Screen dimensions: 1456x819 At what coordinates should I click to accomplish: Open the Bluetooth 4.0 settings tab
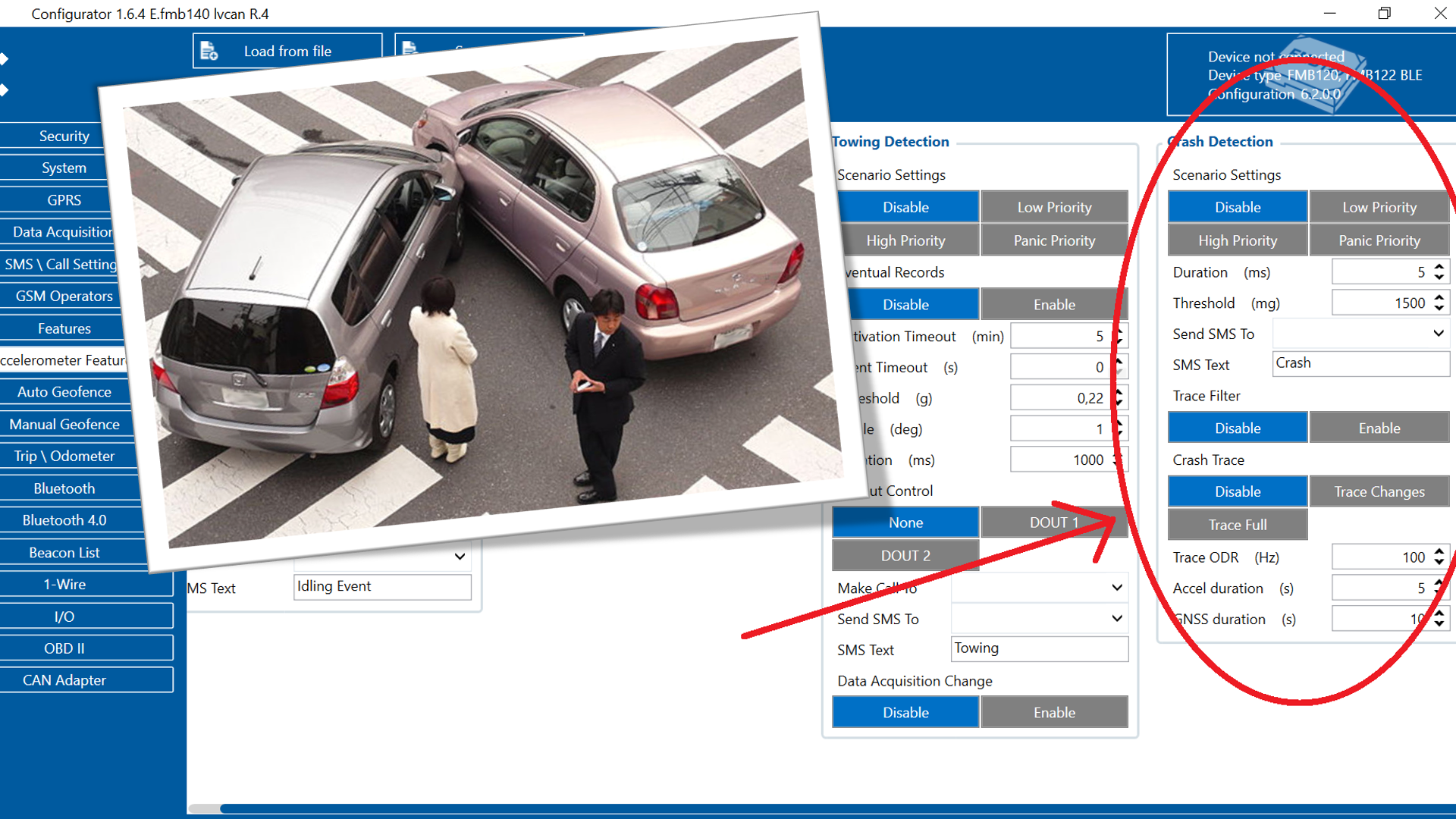pyautogui.click(x=64, y=520)
